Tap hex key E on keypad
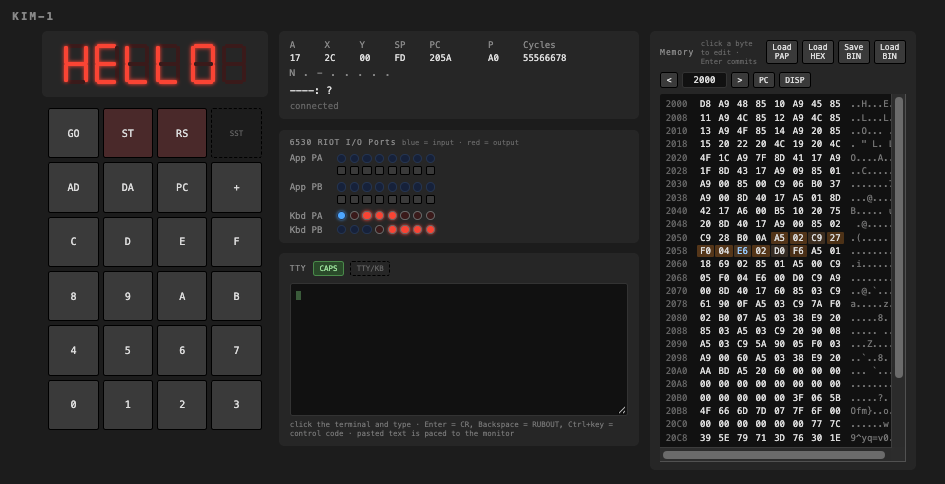 [x=182, y=242]
